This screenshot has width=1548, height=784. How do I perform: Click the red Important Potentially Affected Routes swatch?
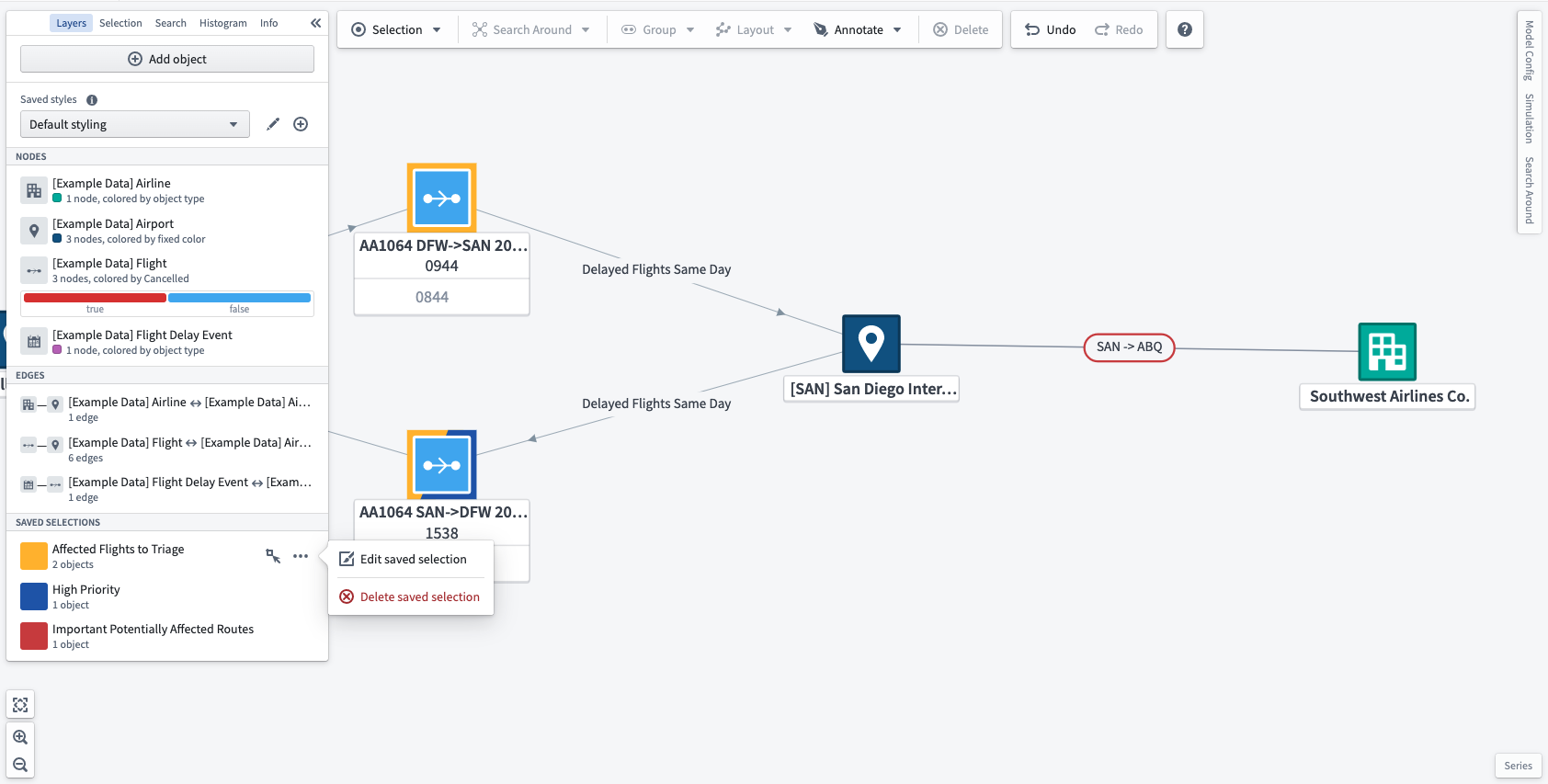34,636
